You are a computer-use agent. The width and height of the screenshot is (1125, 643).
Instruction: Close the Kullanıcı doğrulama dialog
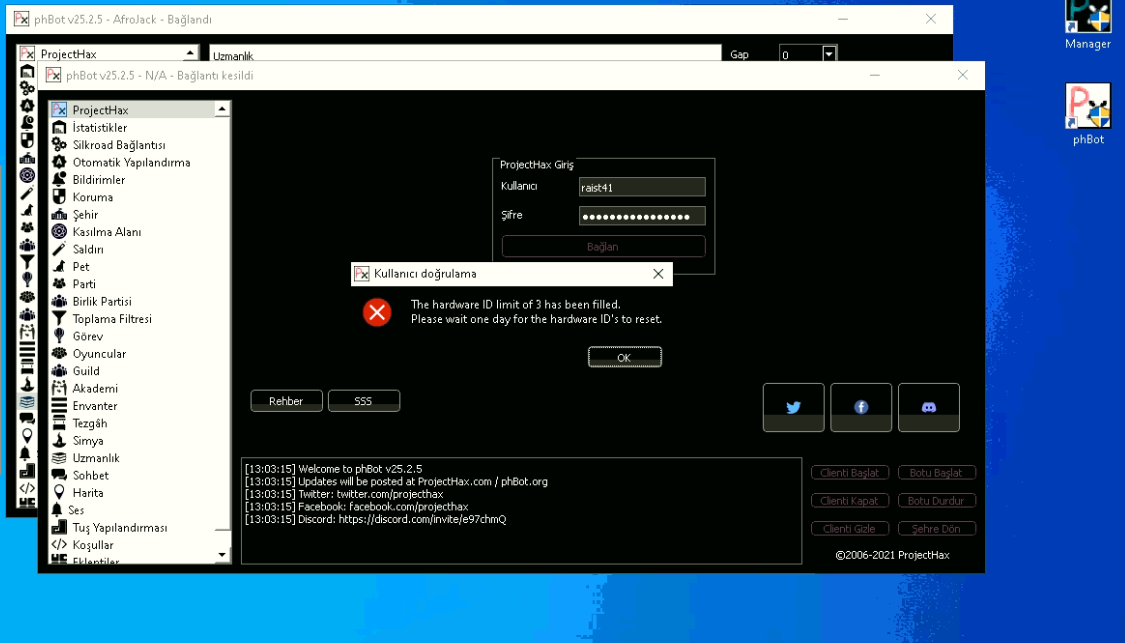click(x=658, y=274)
